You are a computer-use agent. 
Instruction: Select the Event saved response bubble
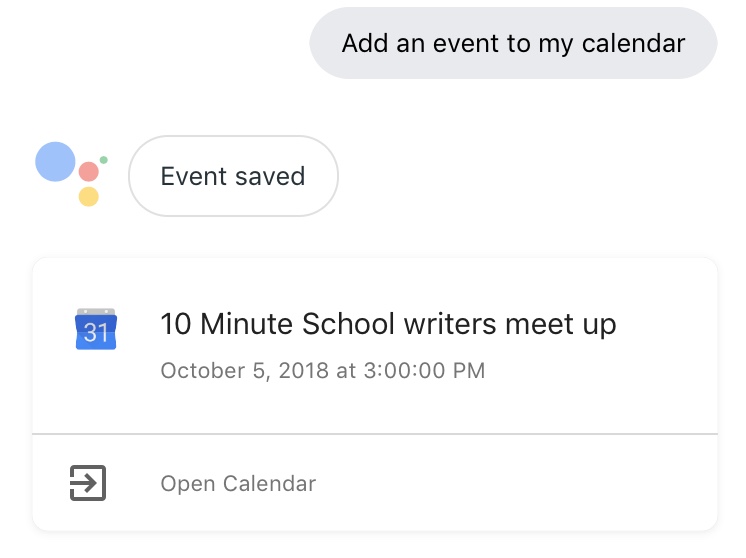233,176
